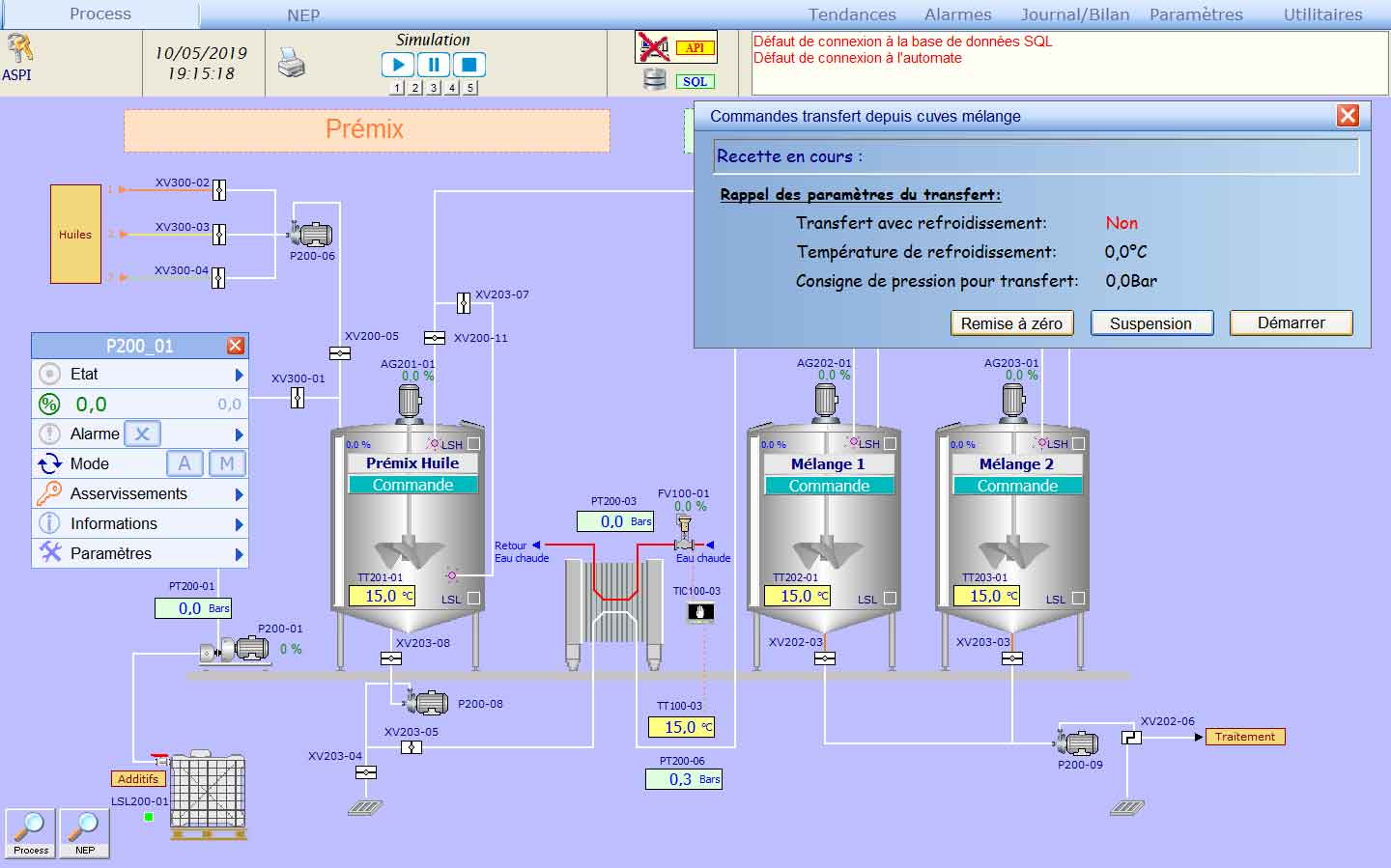Click the ASPI keys icon
The width and height of the screenshot is (1391, 868).
tap(20, 48)
